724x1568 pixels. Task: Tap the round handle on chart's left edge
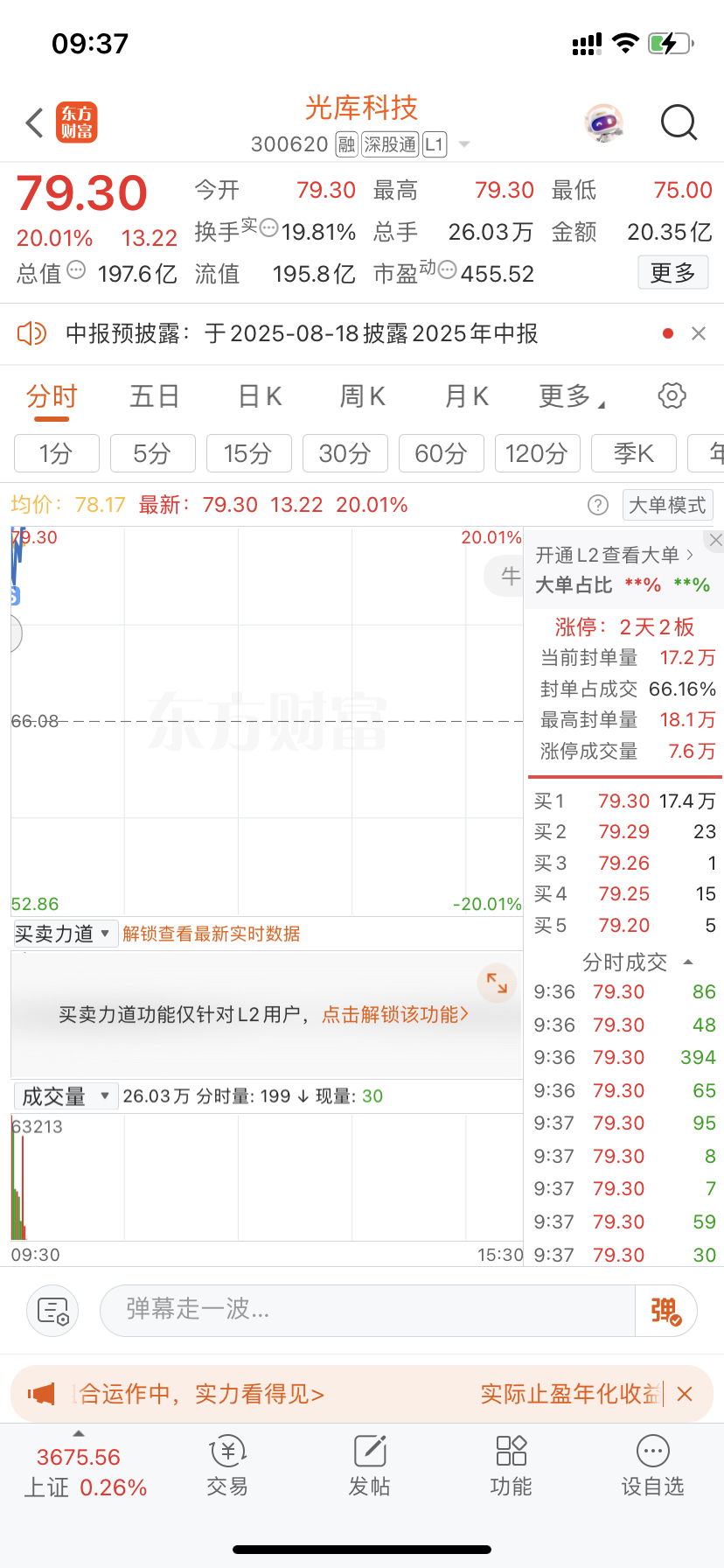(x=15, y=633)
